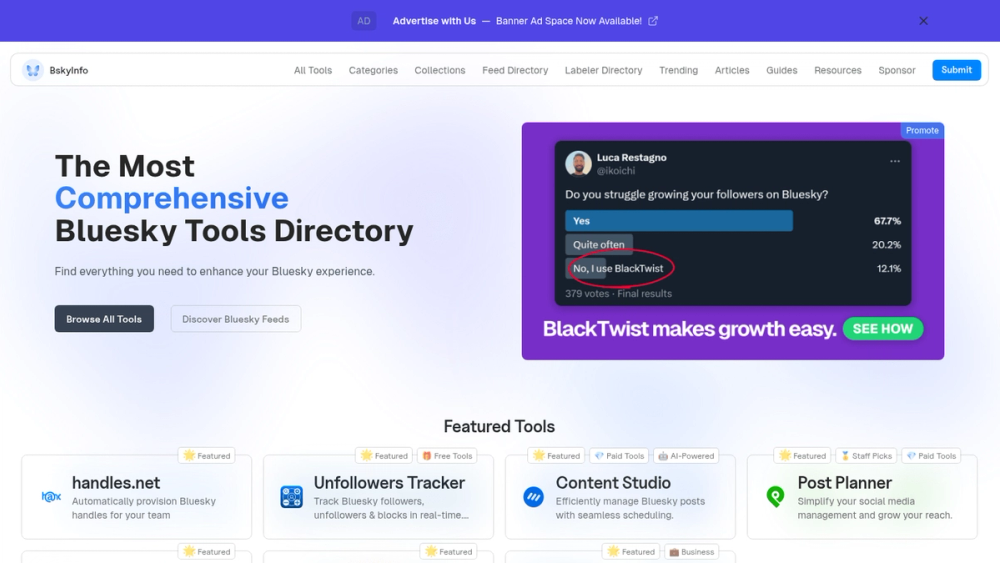Open the Trending nav item

click(678, 70)
